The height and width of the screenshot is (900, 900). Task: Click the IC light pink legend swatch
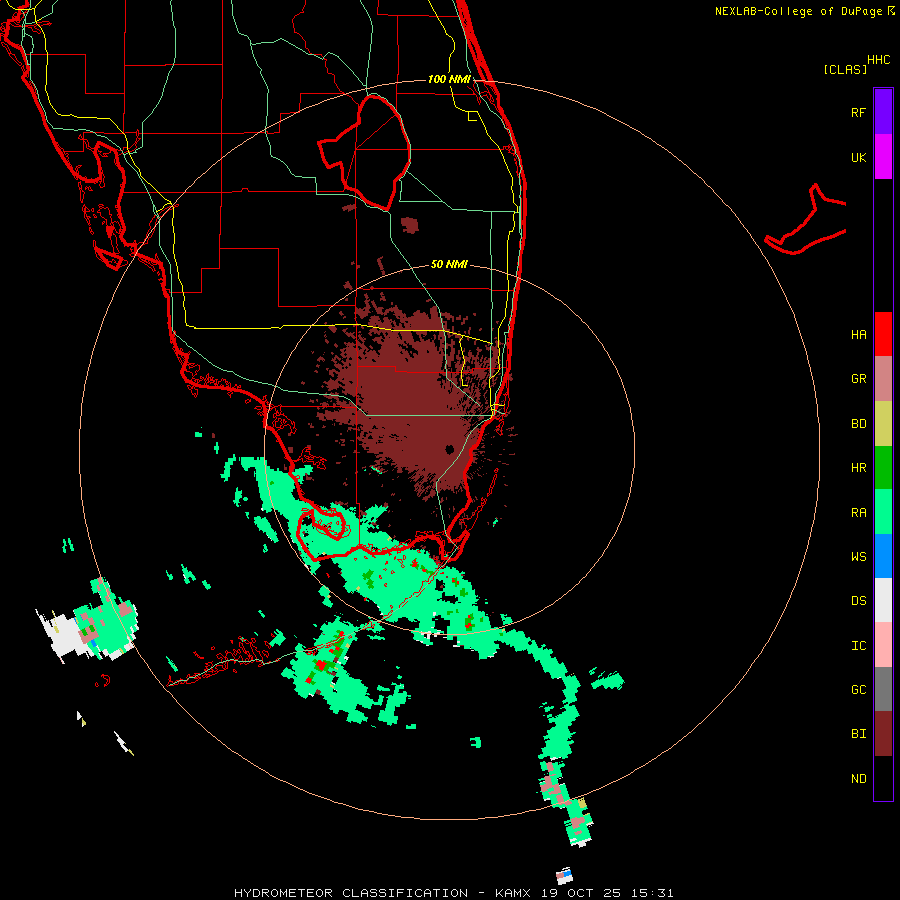coord(883,645)
